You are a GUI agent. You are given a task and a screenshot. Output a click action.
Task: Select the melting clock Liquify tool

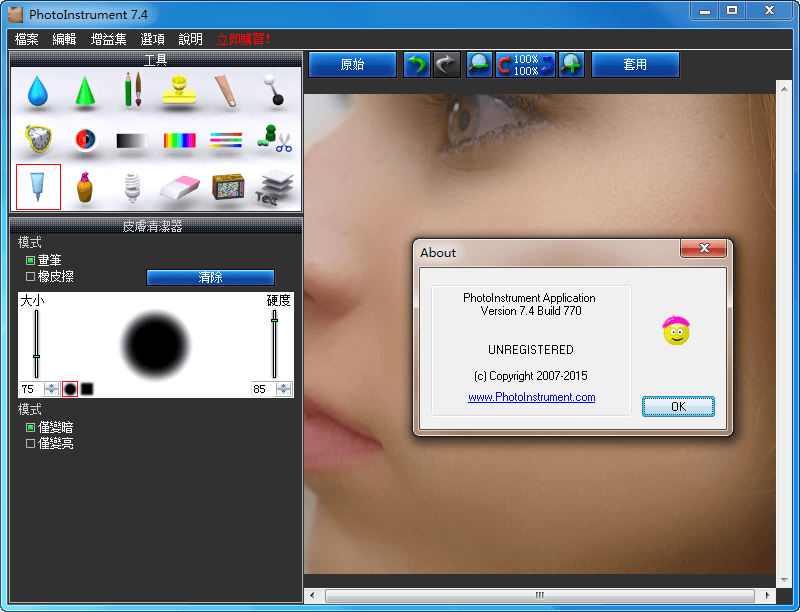[x=39, y=138]
